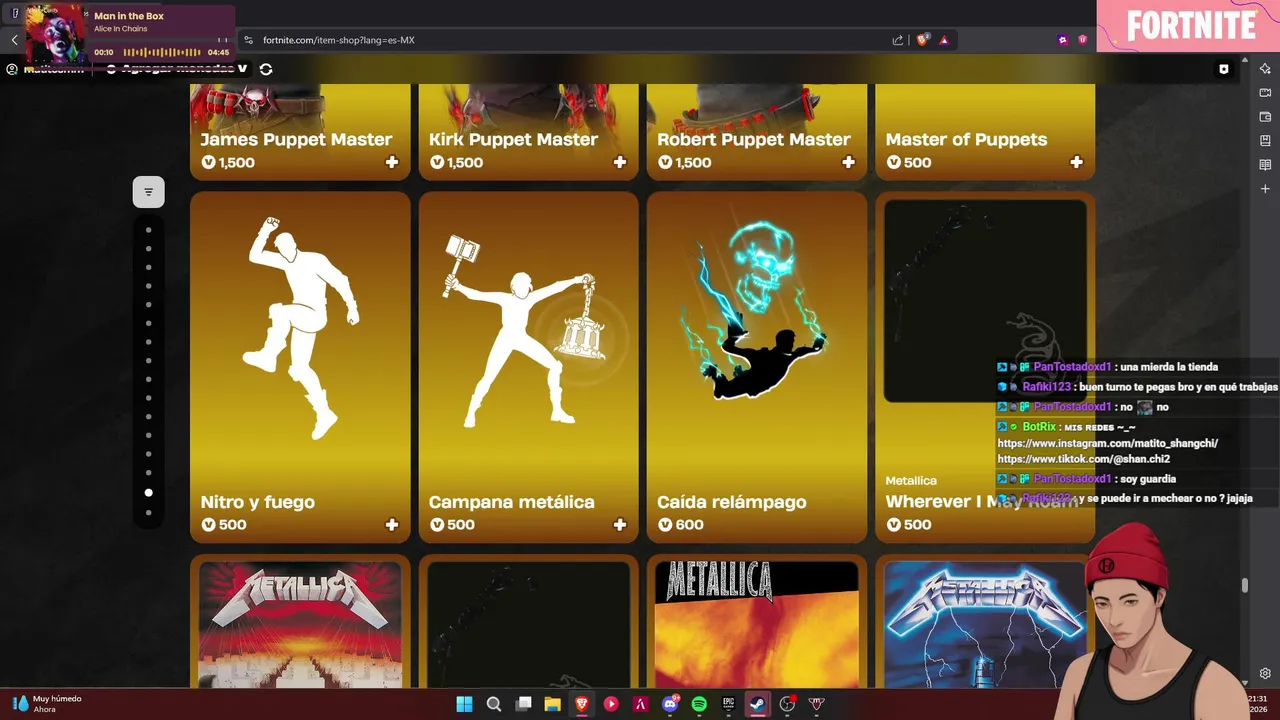Open Brave Shields lion icon in address bar
Image resolution: width=1280 pixels, height=720 pixels.
tap(923, 40)
